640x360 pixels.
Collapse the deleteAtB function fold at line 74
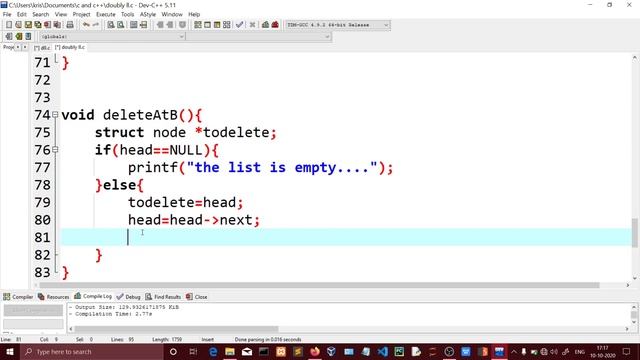(x=55, y=115)
